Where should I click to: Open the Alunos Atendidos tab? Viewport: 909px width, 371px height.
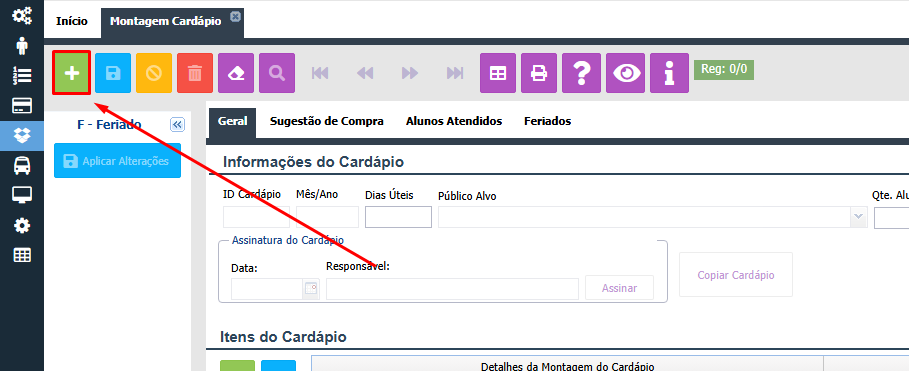tap(454, 121)
